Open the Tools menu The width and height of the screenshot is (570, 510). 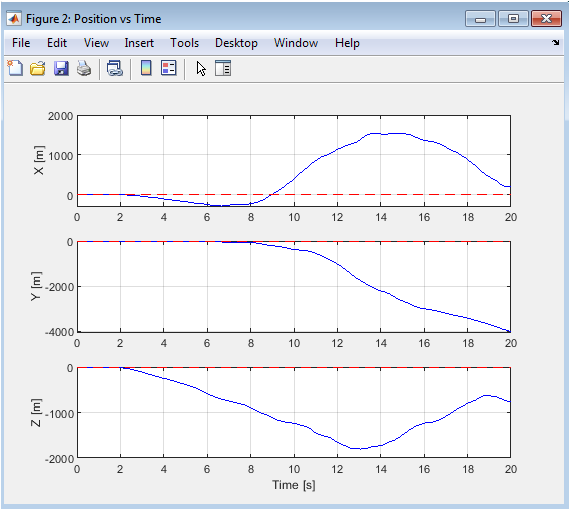point(185,43)
